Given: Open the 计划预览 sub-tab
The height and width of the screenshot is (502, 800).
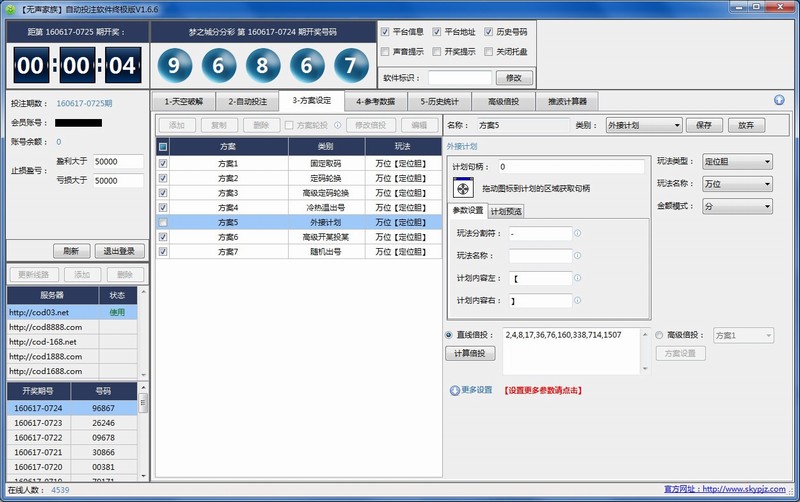Looking at the screenshot, I should coord(506,210).
